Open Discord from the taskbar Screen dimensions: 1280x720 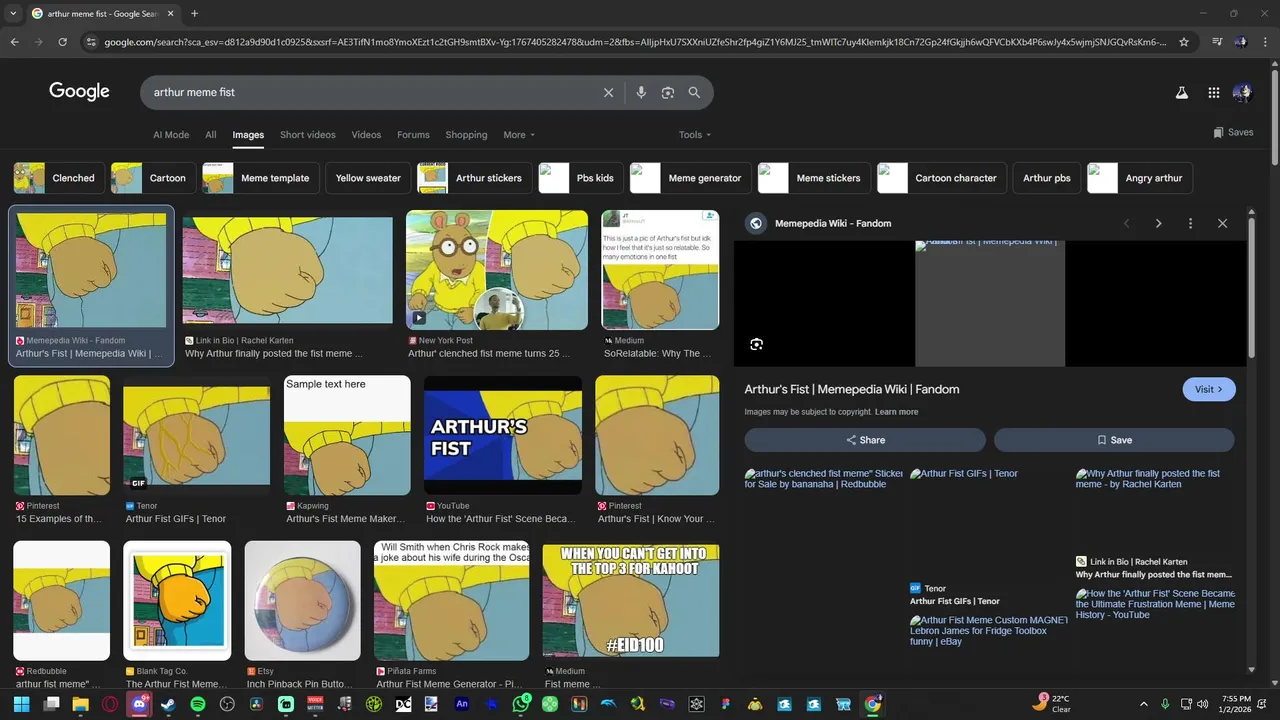pyautogui.click(x=139, y=704)
